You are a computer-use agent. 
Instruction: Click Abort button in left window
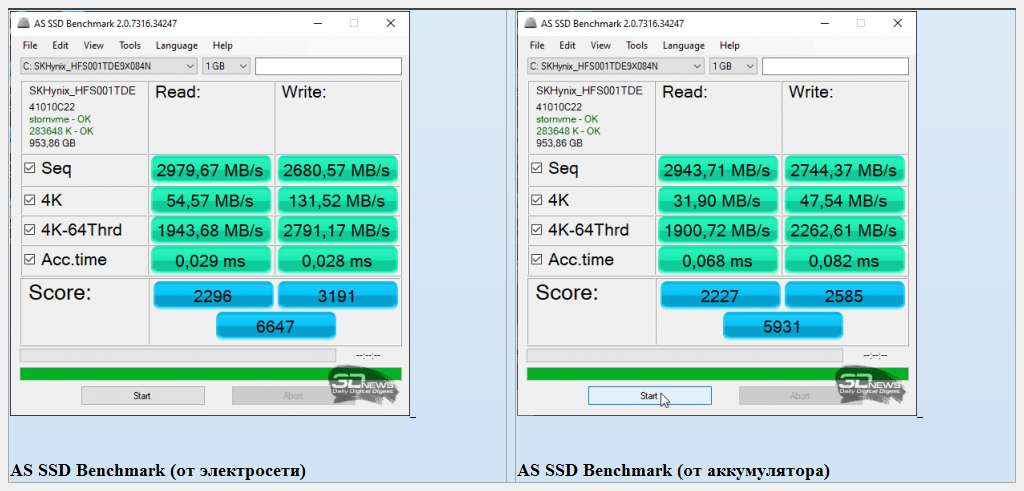coord(293,396)
